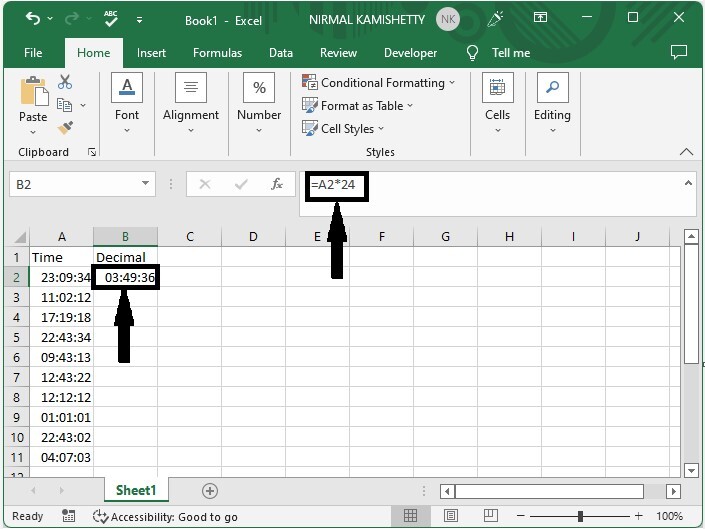
Task: Click vertical scrollbar down arrow
Action: click(691, 470)
